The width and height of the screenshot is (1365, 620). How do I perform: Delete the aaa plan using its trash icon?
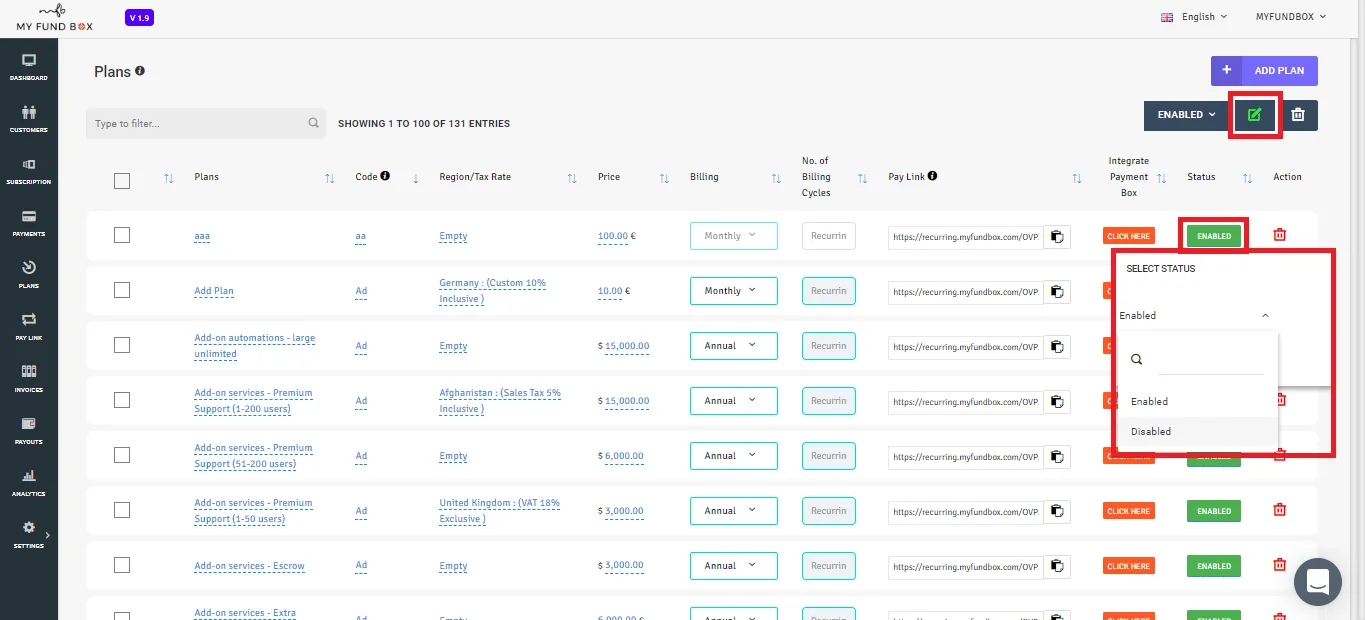(x=1279, y=235)
